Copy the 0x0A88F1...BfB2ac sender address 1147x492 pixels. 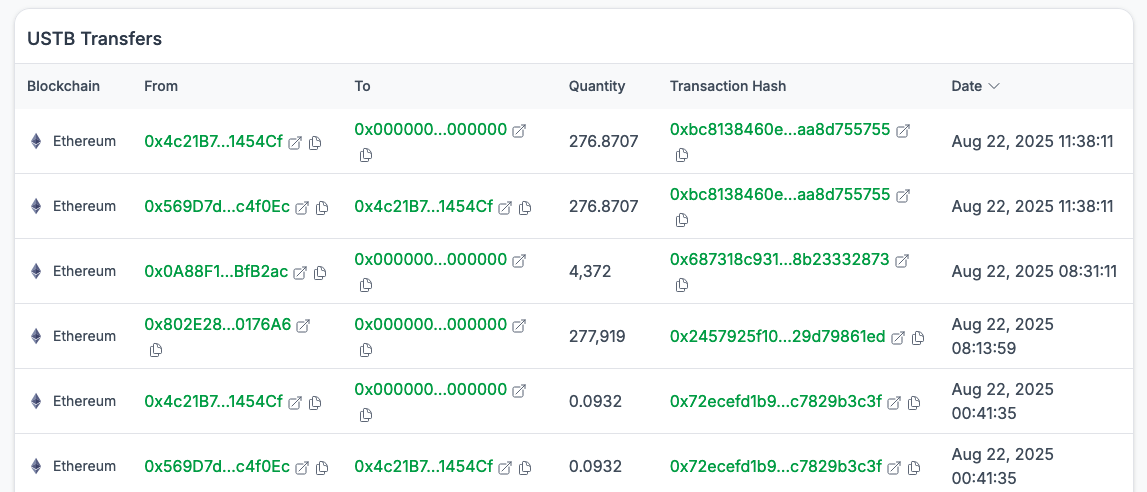[320, 273]
